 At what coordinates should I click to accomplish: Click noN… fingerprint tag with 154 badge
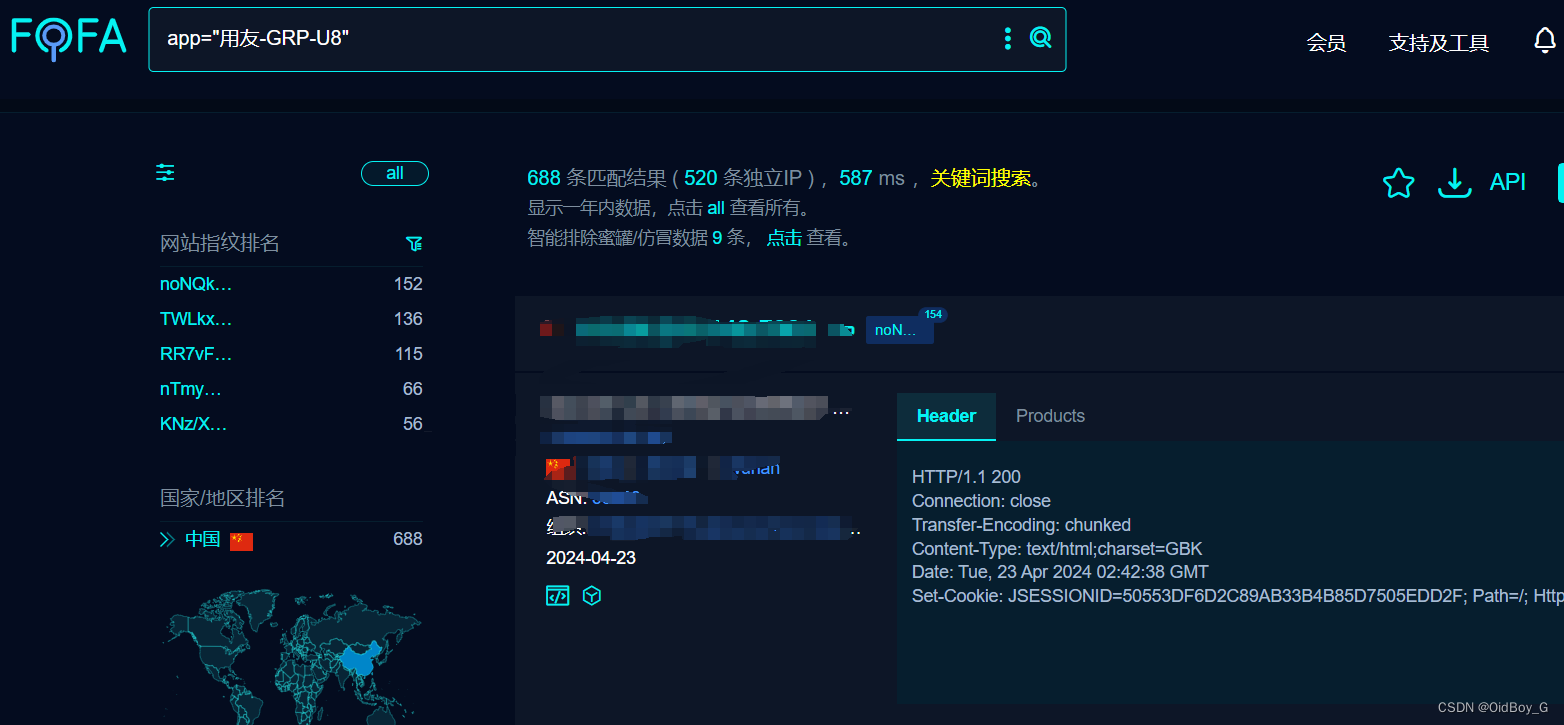click(x=899, y=330)
